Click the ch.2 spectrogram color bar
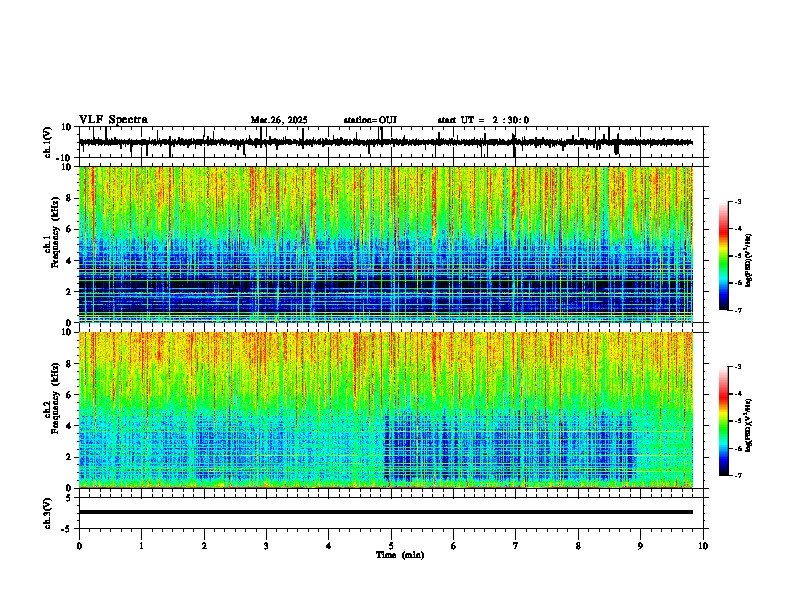792x612 pixels. point(724,421)
